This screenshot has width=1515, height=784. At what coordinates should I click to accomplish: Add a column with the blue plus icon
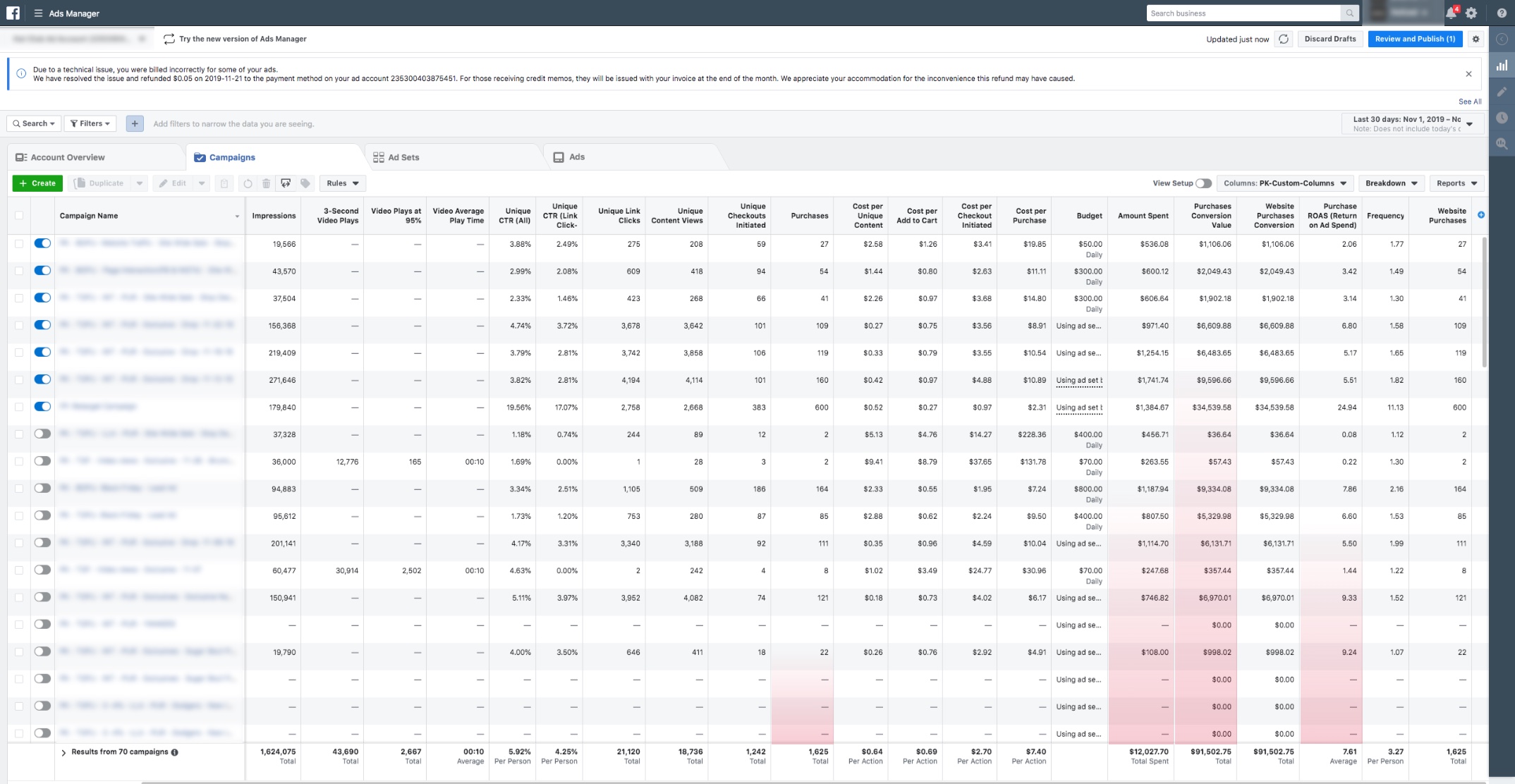1481,215
